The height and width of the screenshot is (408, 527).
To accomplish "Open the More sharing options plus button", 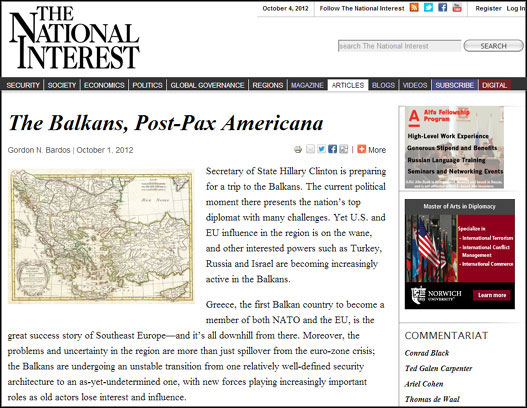I will tap(361, 149).
